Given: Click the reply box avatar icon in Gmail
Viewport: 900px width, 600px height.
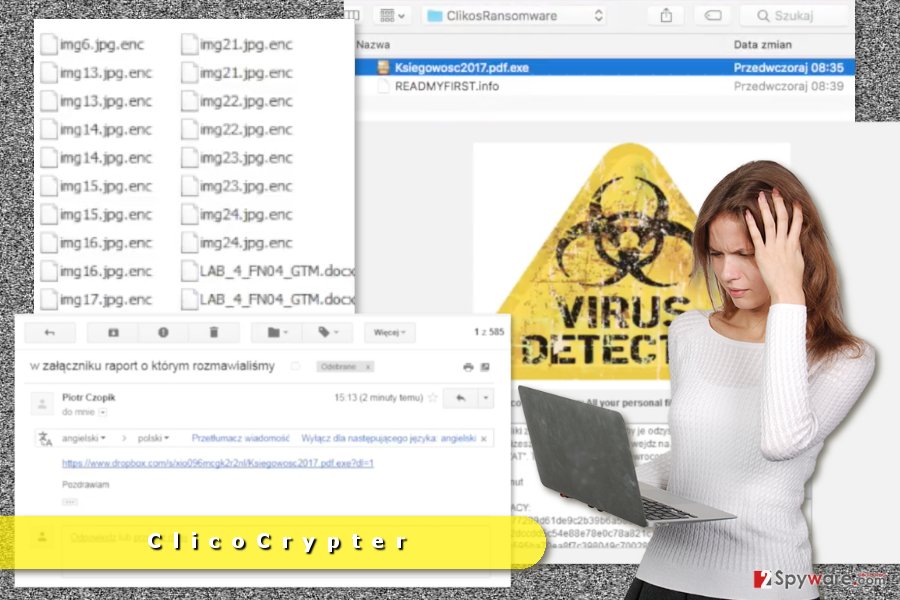Looking at the screenshot, I should pos(42,537).
